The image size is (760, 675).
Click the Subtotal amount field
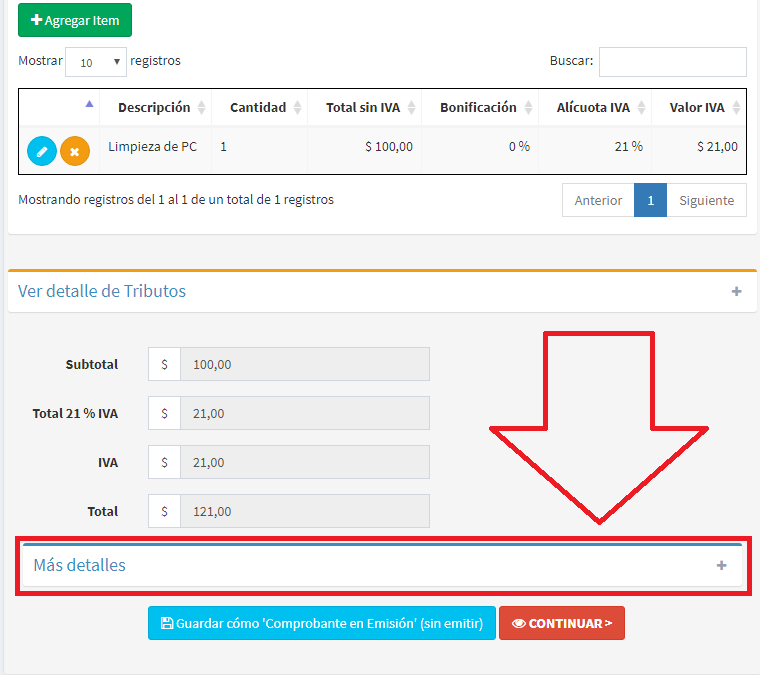pos(304,364)
